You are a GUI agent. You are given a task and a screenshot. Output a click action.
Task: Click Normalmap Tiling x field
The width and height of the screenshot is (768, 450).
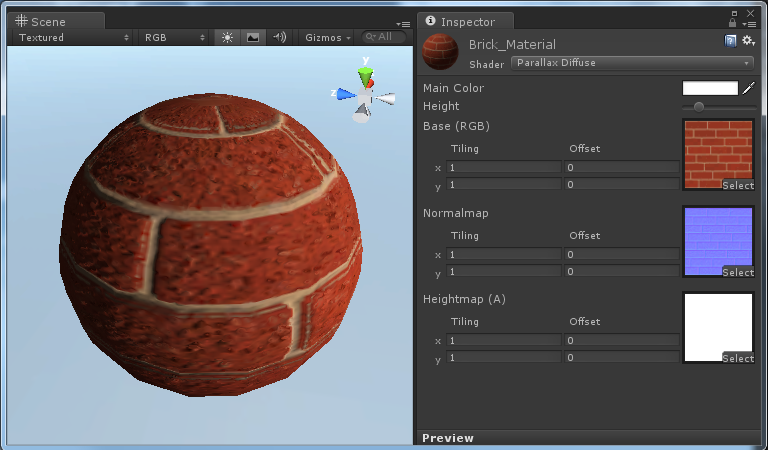tap(504, 255)
